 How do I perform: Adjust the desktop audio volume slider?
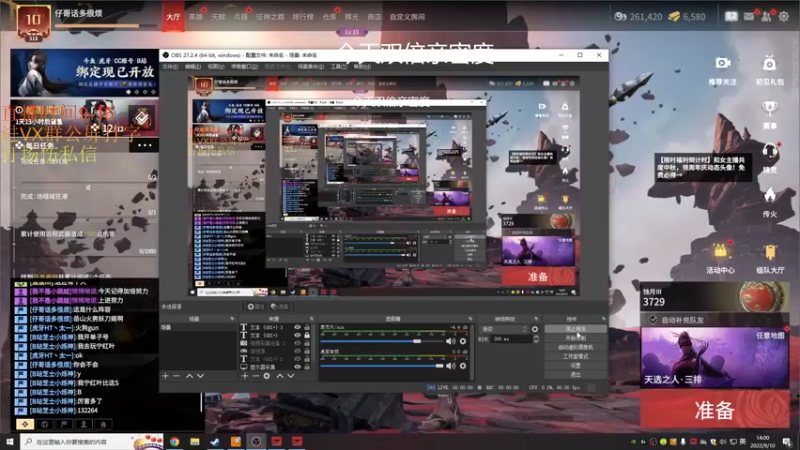click(x=439, y=365)
